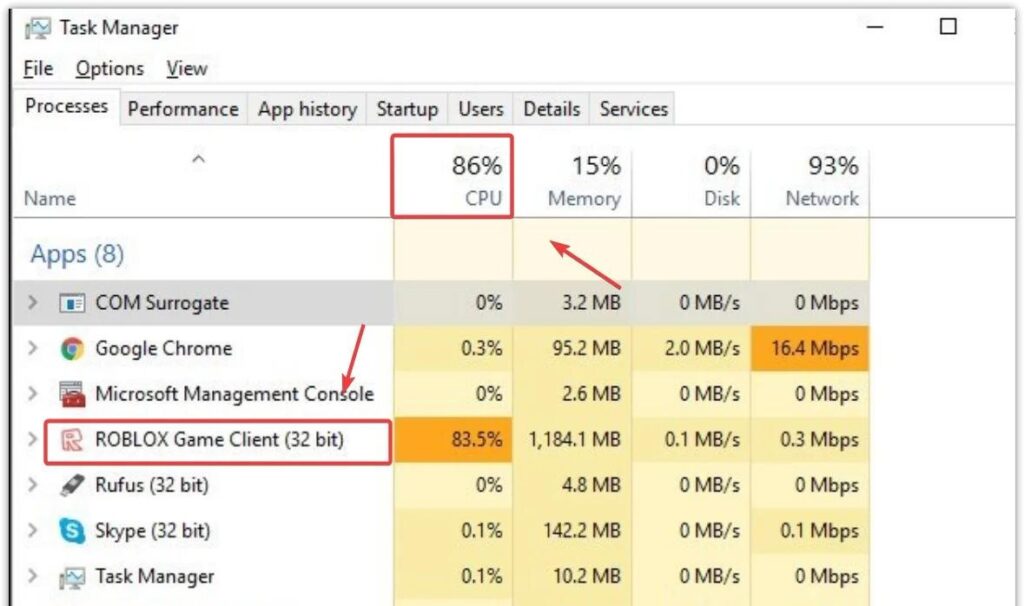Click the COM Surrogate process icon

point(72,303)
